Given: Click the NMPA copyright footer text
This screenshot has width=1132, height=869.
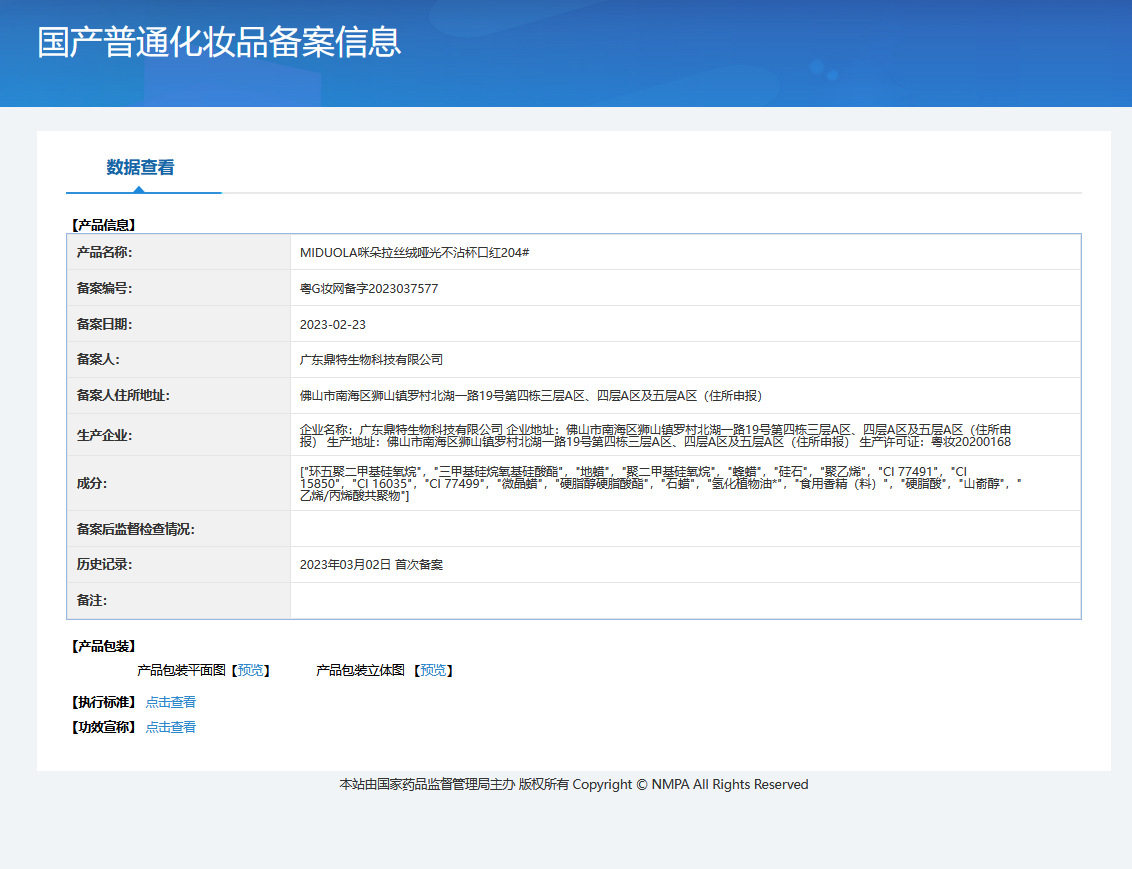Looking at the screenshot, I should [574, 785].
